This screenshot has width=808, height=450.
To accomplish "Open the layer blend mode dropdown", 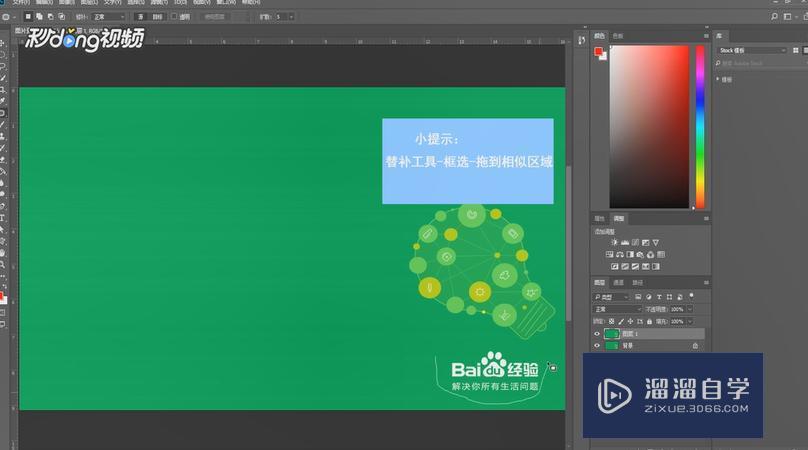I will (x=617, y=309).
